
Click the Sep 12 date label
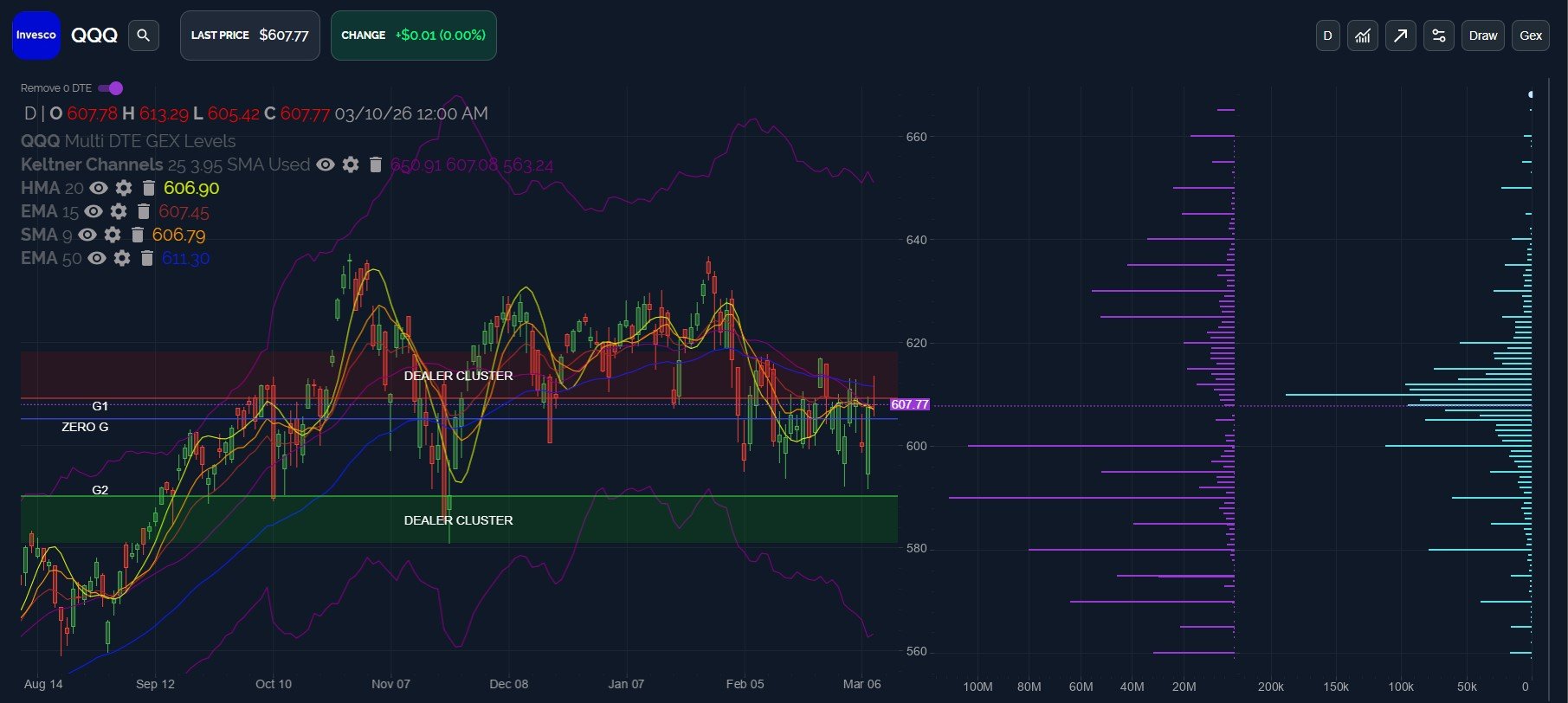click(x=156, y=684)
